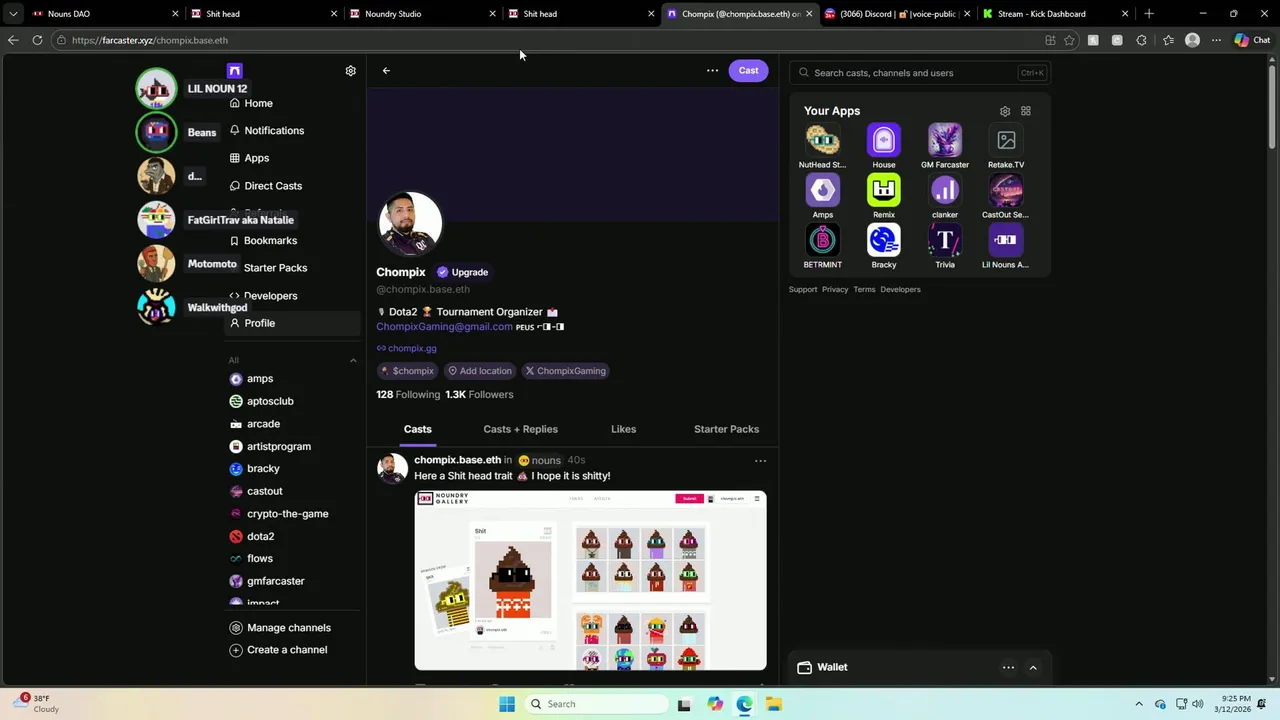Open the BETRMINT app
Image resolution: width=1280 pixels, height=720 pixels.
click(x=822, y=240)
